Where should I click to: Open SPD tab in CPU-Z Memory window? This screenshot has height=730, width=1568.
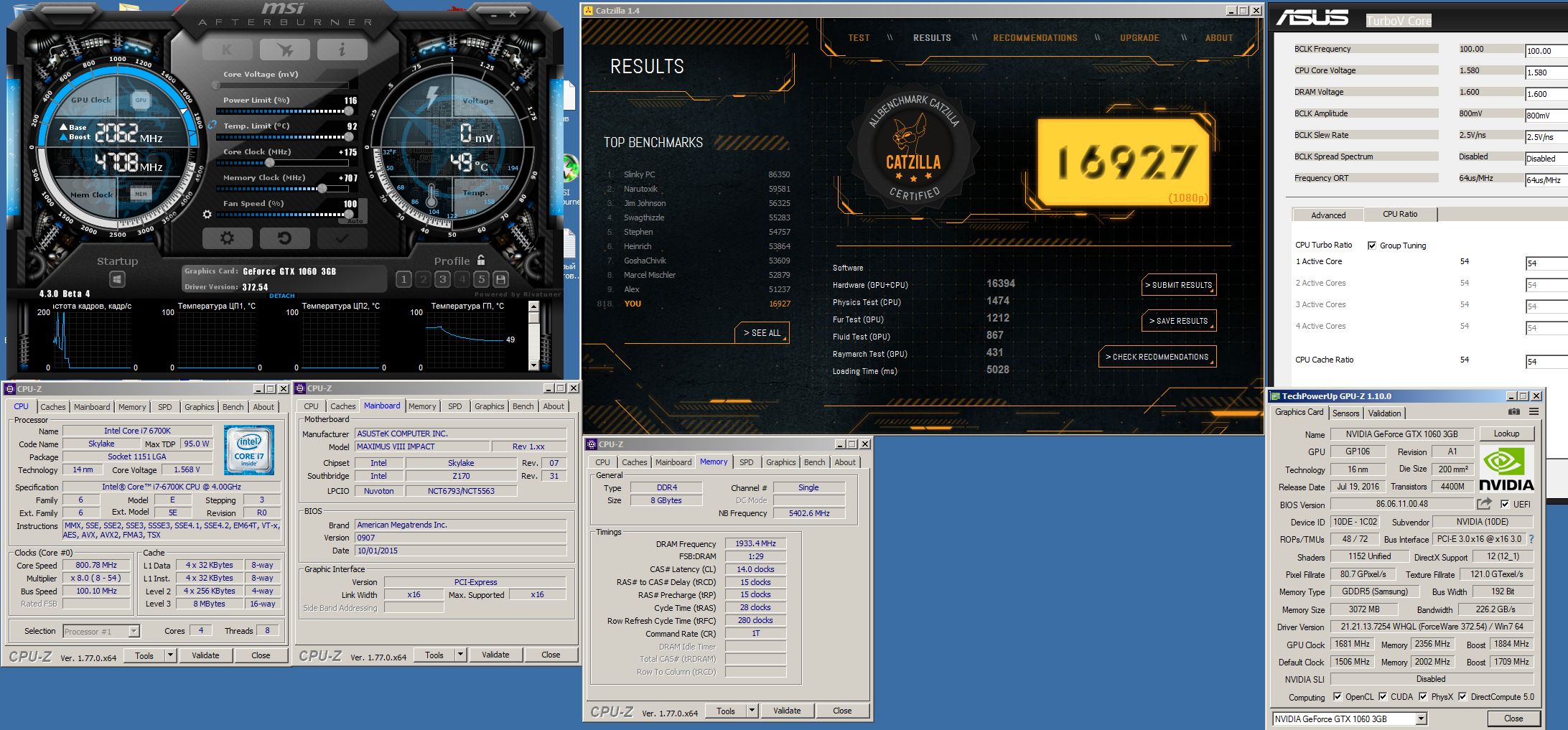coord(747,462)
